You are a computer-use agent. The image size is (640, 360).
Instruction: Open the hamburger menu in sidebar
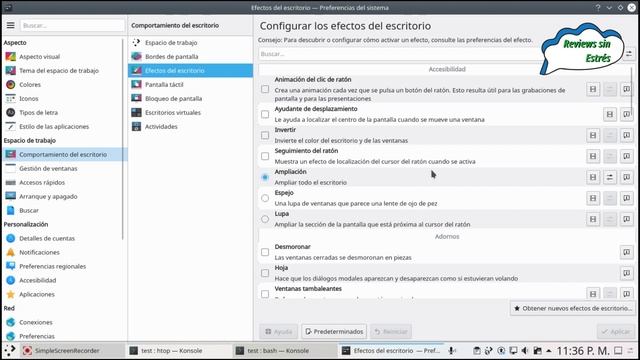(11, 25)
